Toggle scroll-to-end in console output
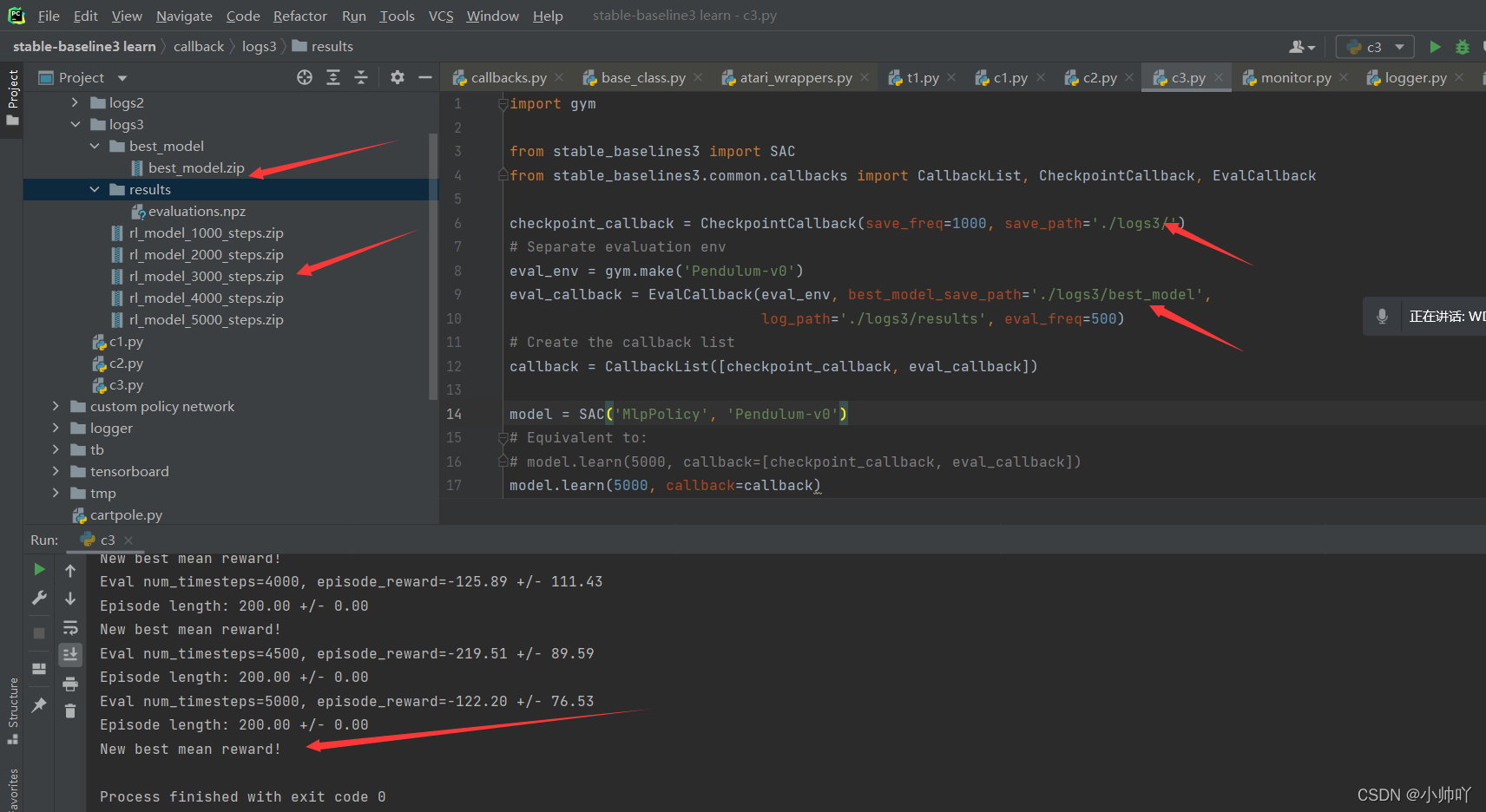This screenshot has width=1486, height=812. [x=70, y=655]
